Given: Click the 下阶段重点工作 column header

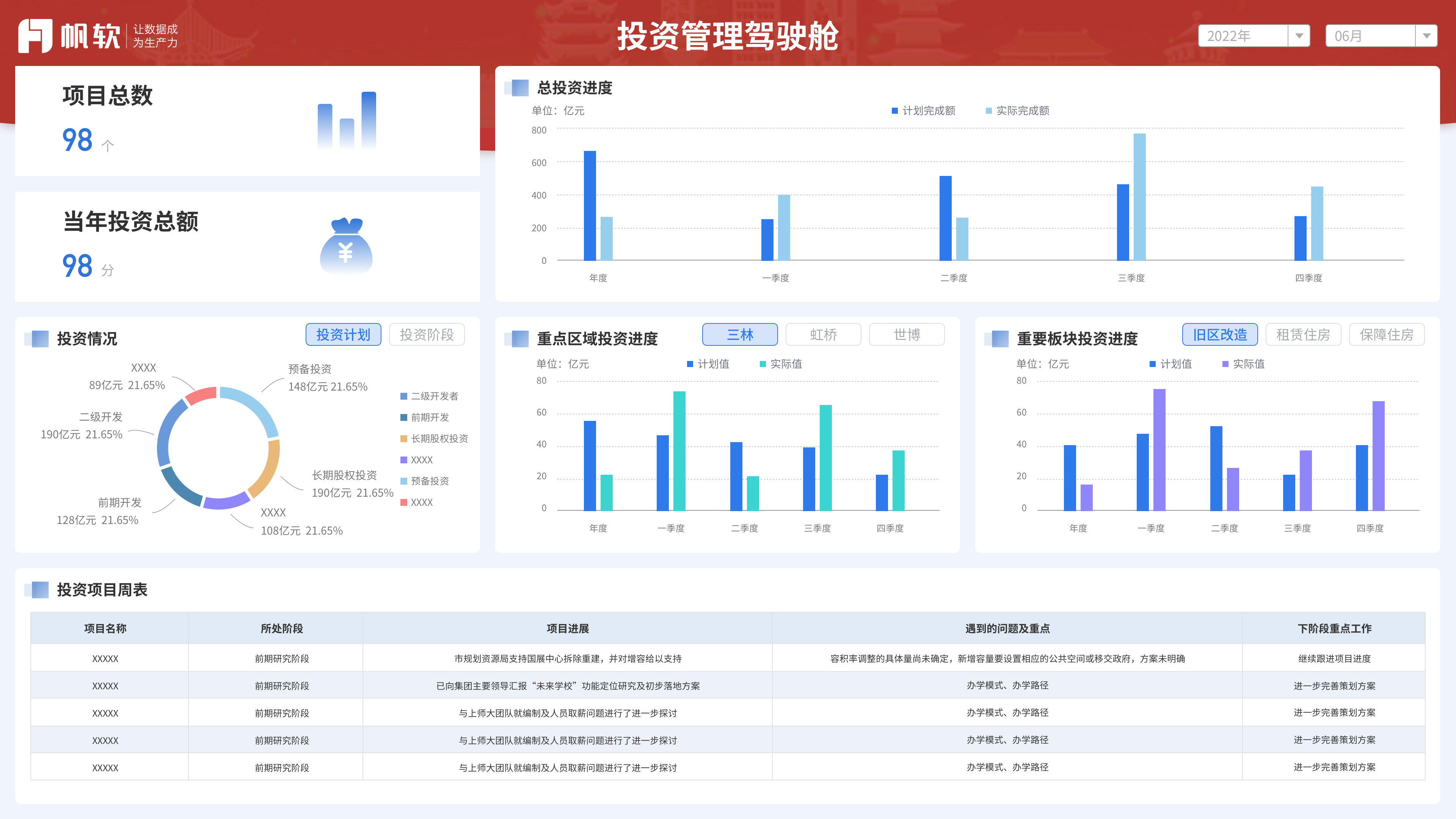Looking at the screenshot, I should point(1335,629).
